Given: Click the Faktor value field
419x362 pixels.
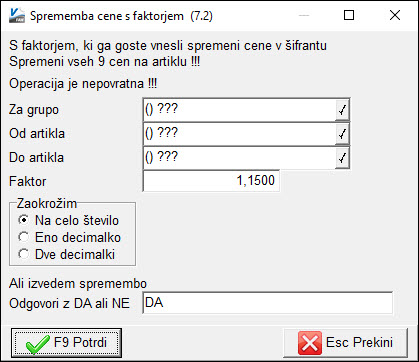Looking at the screenshot, I should 211,181.
